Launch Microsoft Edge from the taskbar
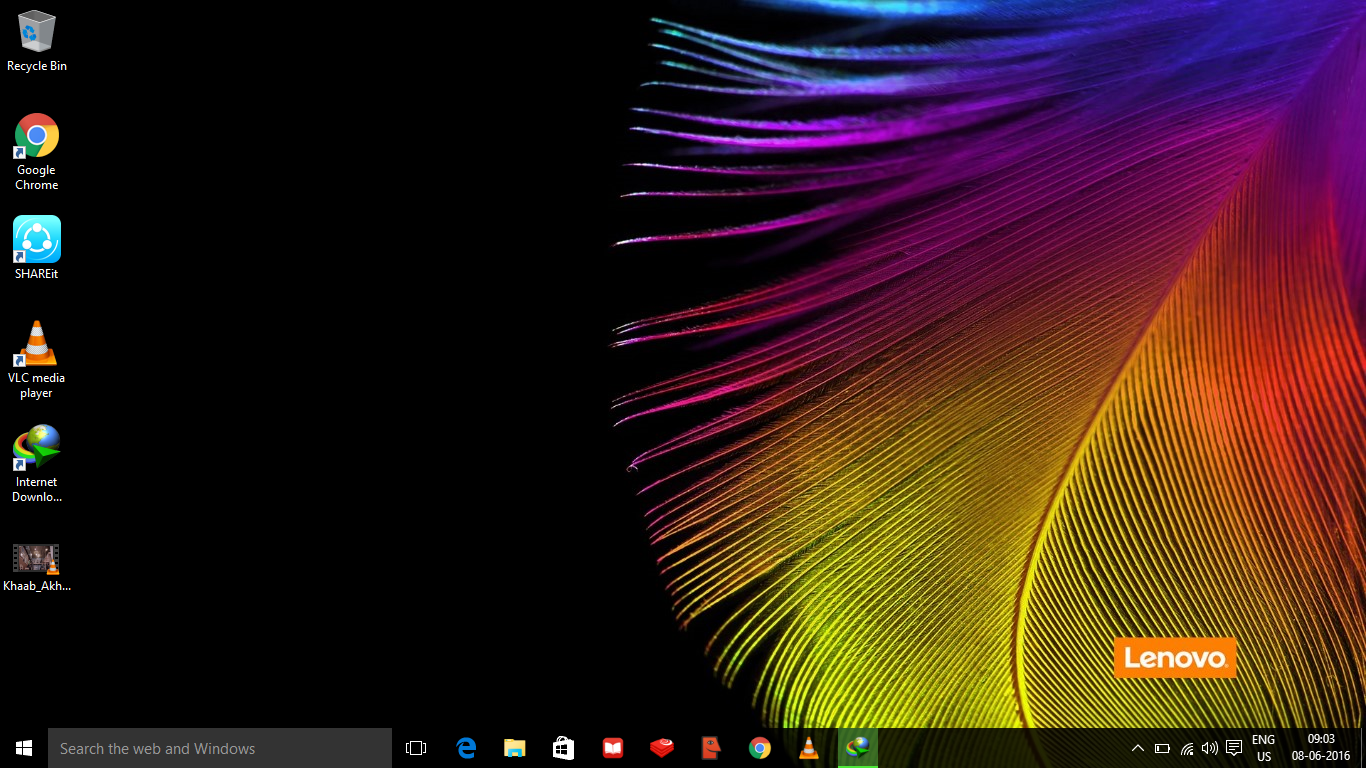The width and height of the screenshot is (1366, 768). (466, 748)
